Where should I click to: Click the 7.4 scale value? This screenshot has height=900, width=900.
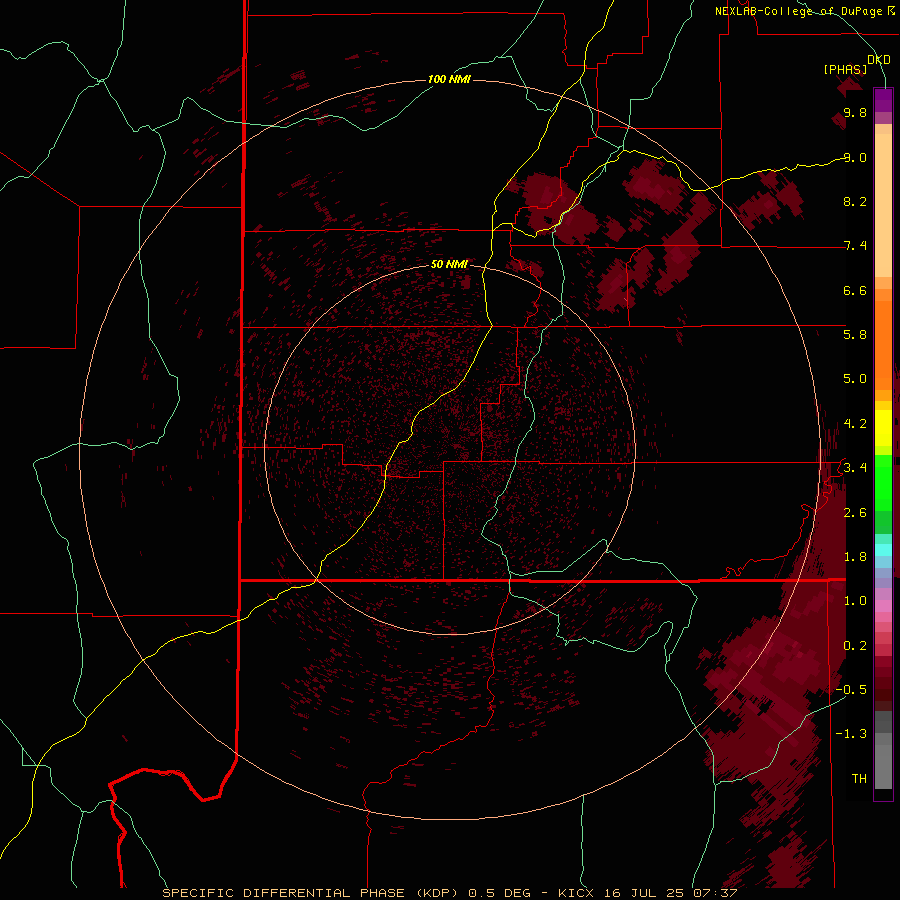(x=855, y=246)
